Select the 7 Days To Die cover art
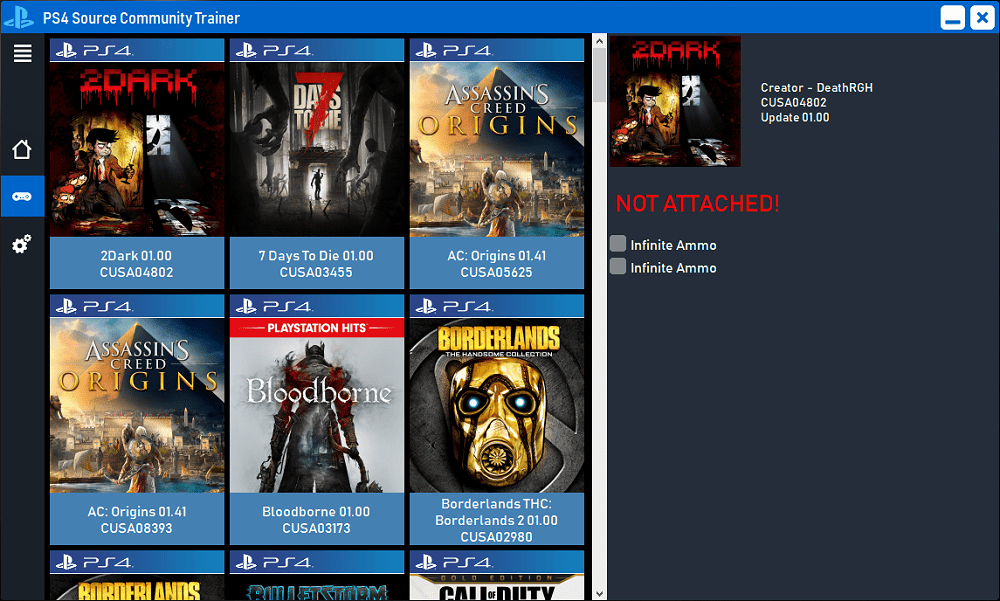The image size is (1000, 601). click(x=317, y=149)
